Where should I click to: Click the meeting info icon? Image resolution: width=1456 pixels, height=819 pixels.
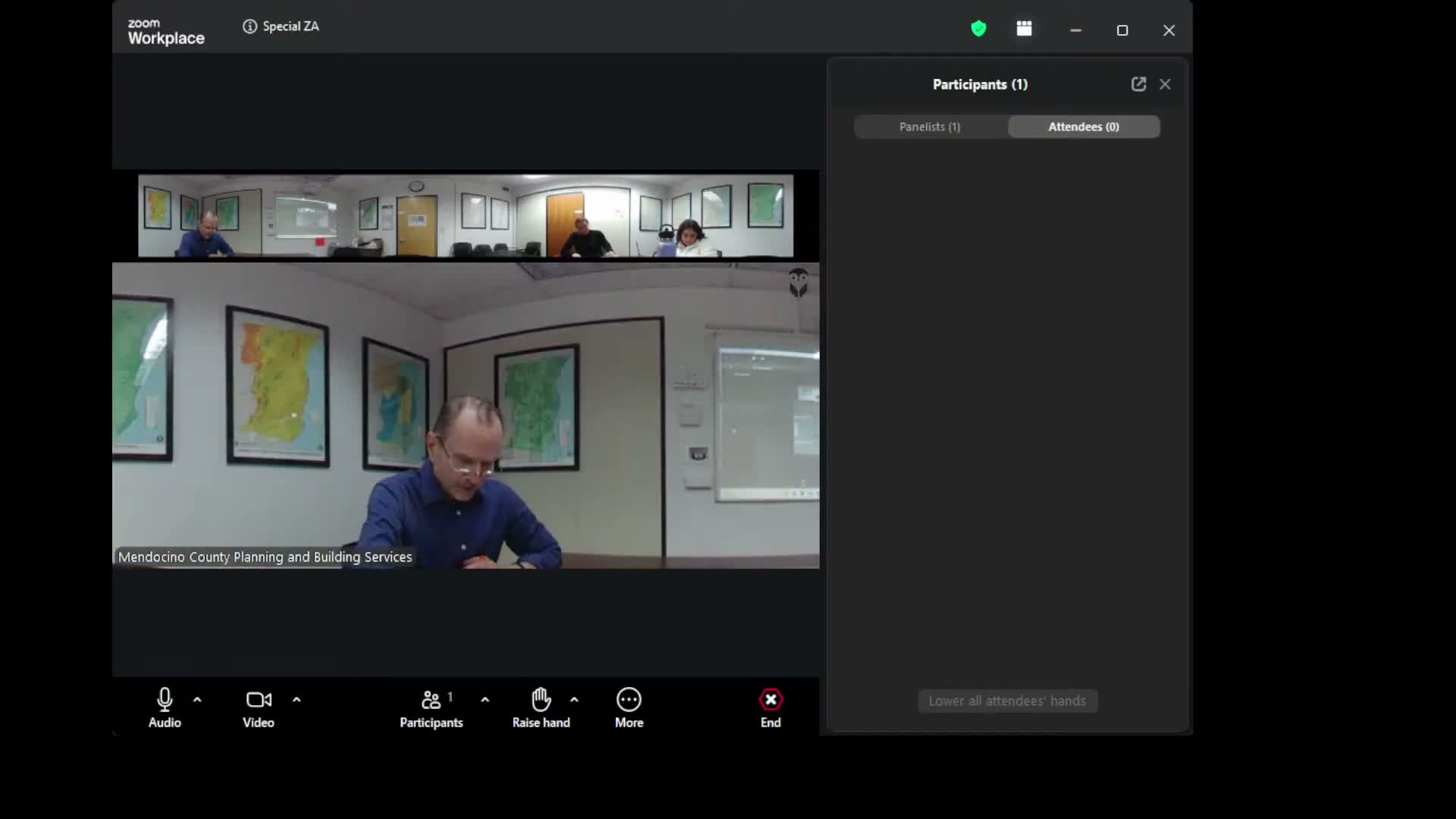[249, 27]
